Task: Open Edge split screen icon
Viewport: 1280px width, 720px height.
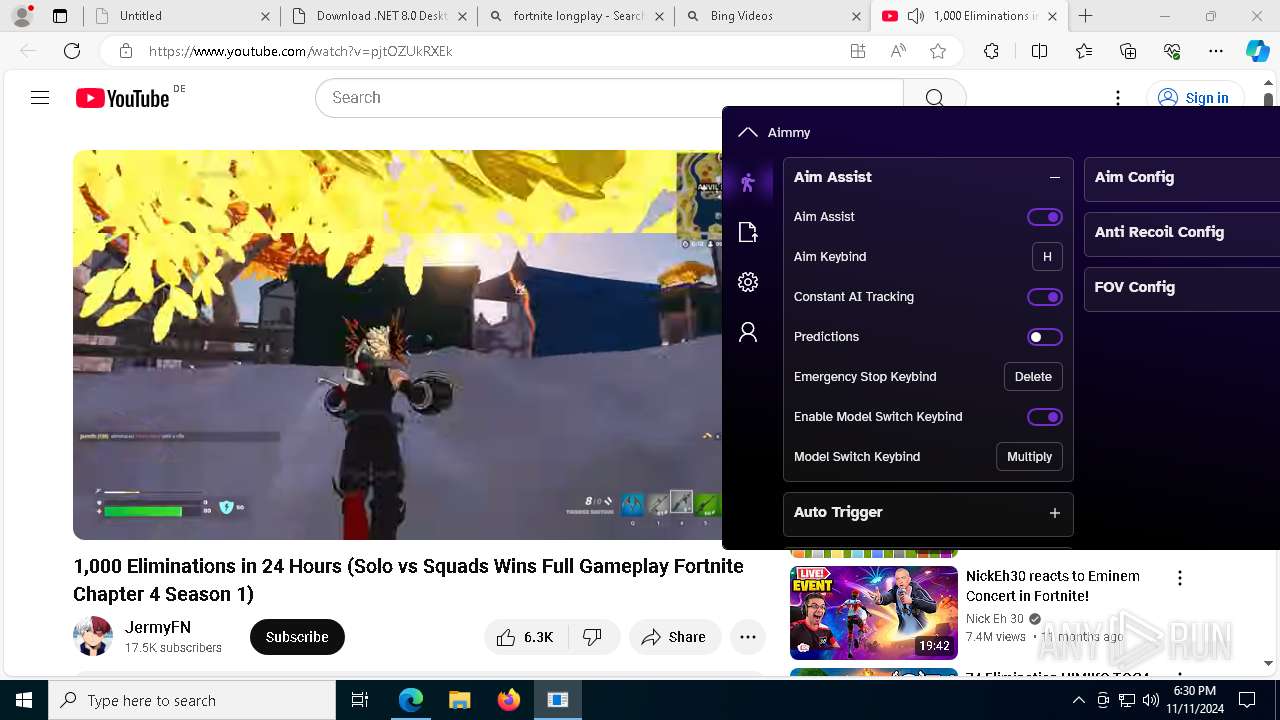Action: coord(1039,51)
